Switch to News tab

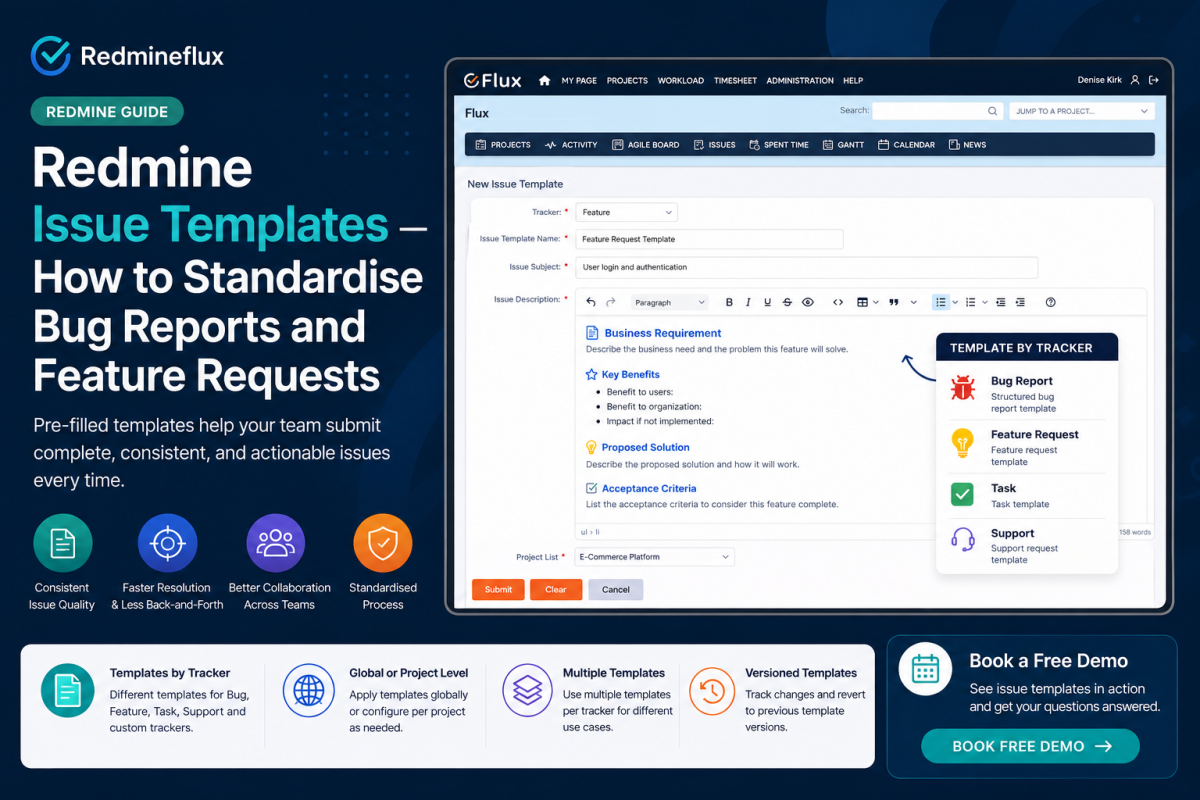tap(967, 145)
